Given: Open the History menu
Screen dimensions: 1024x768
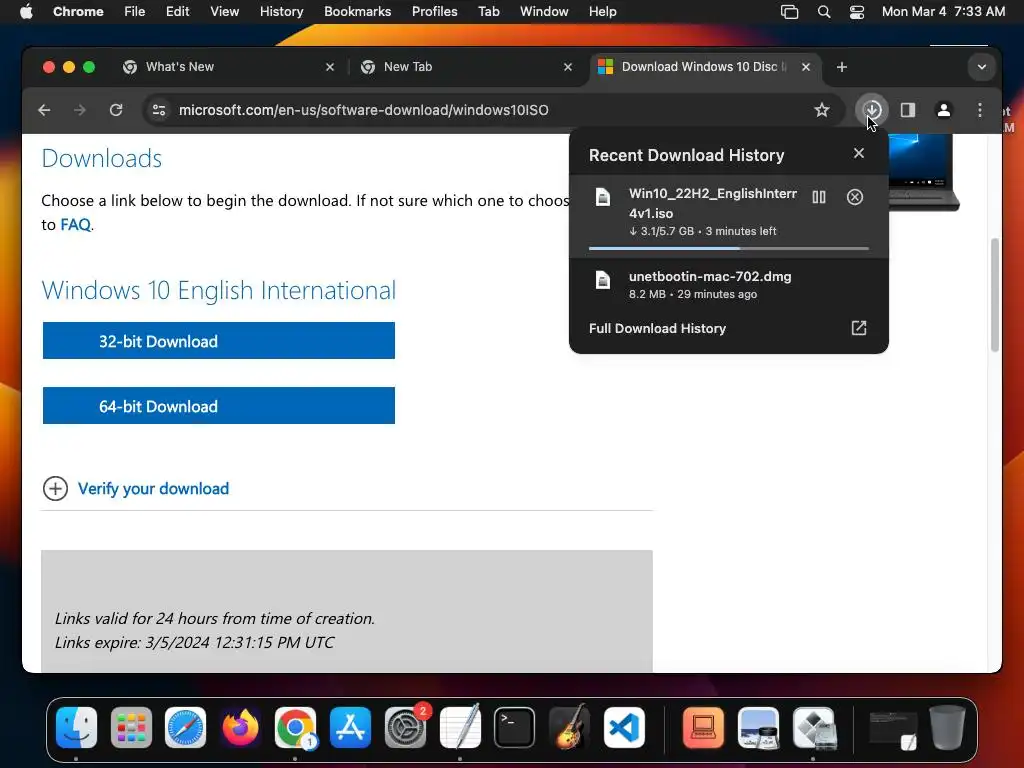Looking at the screenshot, I should tap(281, 12).
